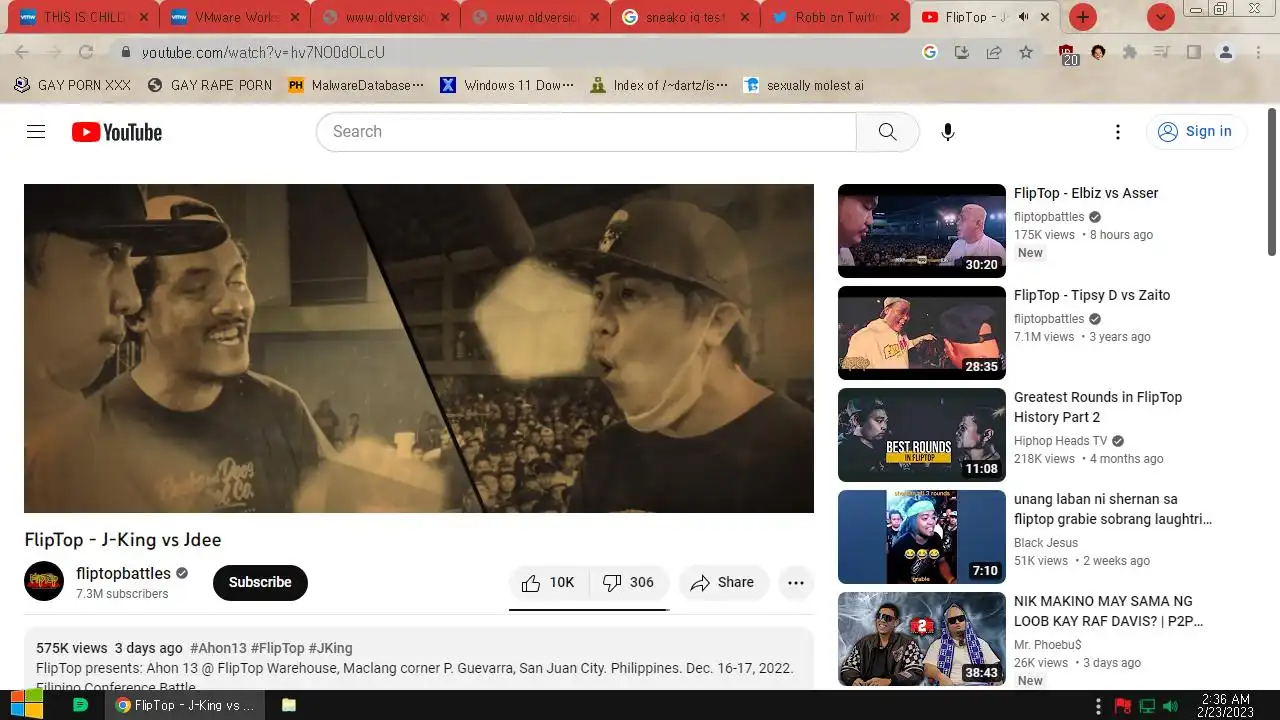This screenshot has width=1280, height=720.
Task: Click Sign in on YouTube
Action: pos(1195,132)
